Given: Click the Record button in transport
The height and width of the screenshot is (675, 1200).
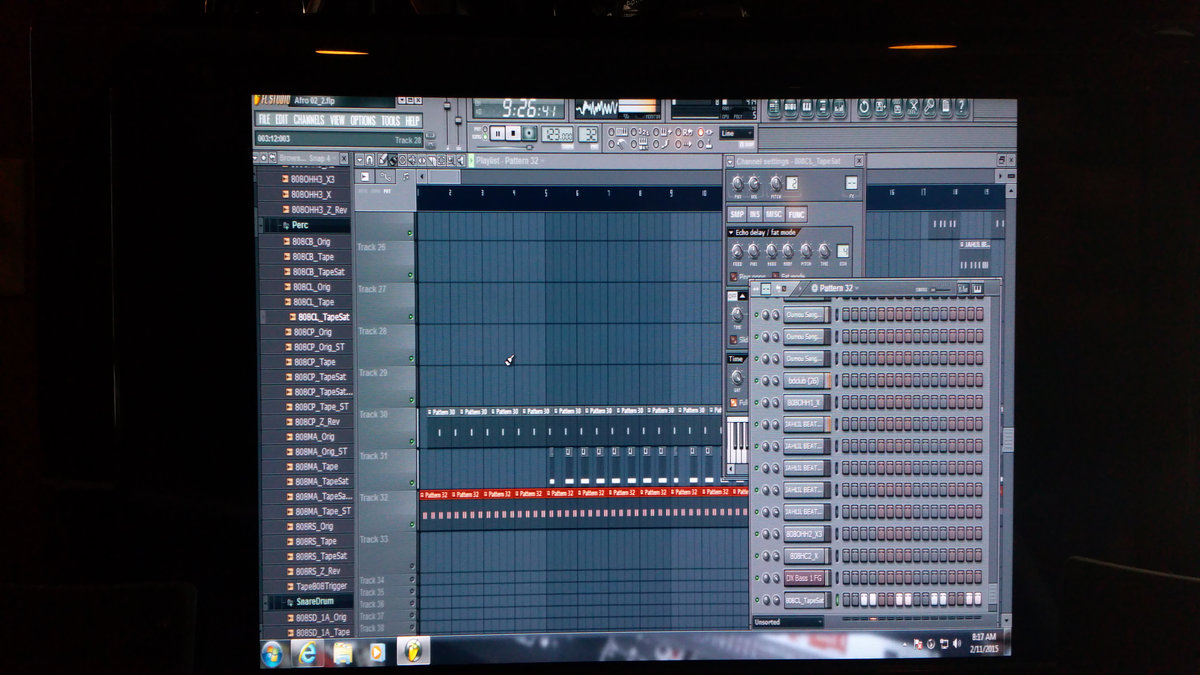Looking at the screenshot, I should (529, 133).
